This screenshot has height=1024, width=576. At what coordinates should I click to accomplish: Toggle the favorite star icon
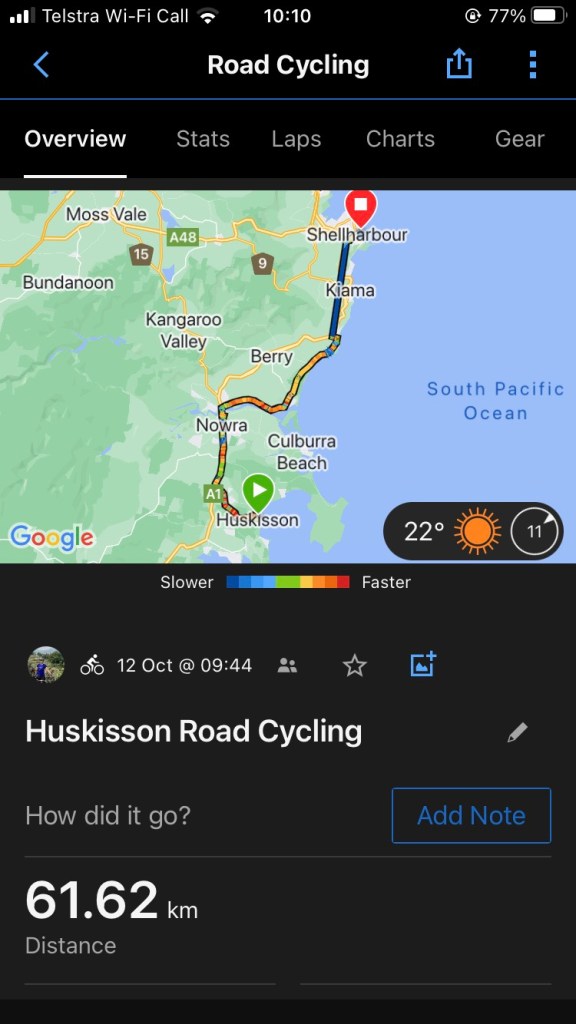click(x=355, y=665)
